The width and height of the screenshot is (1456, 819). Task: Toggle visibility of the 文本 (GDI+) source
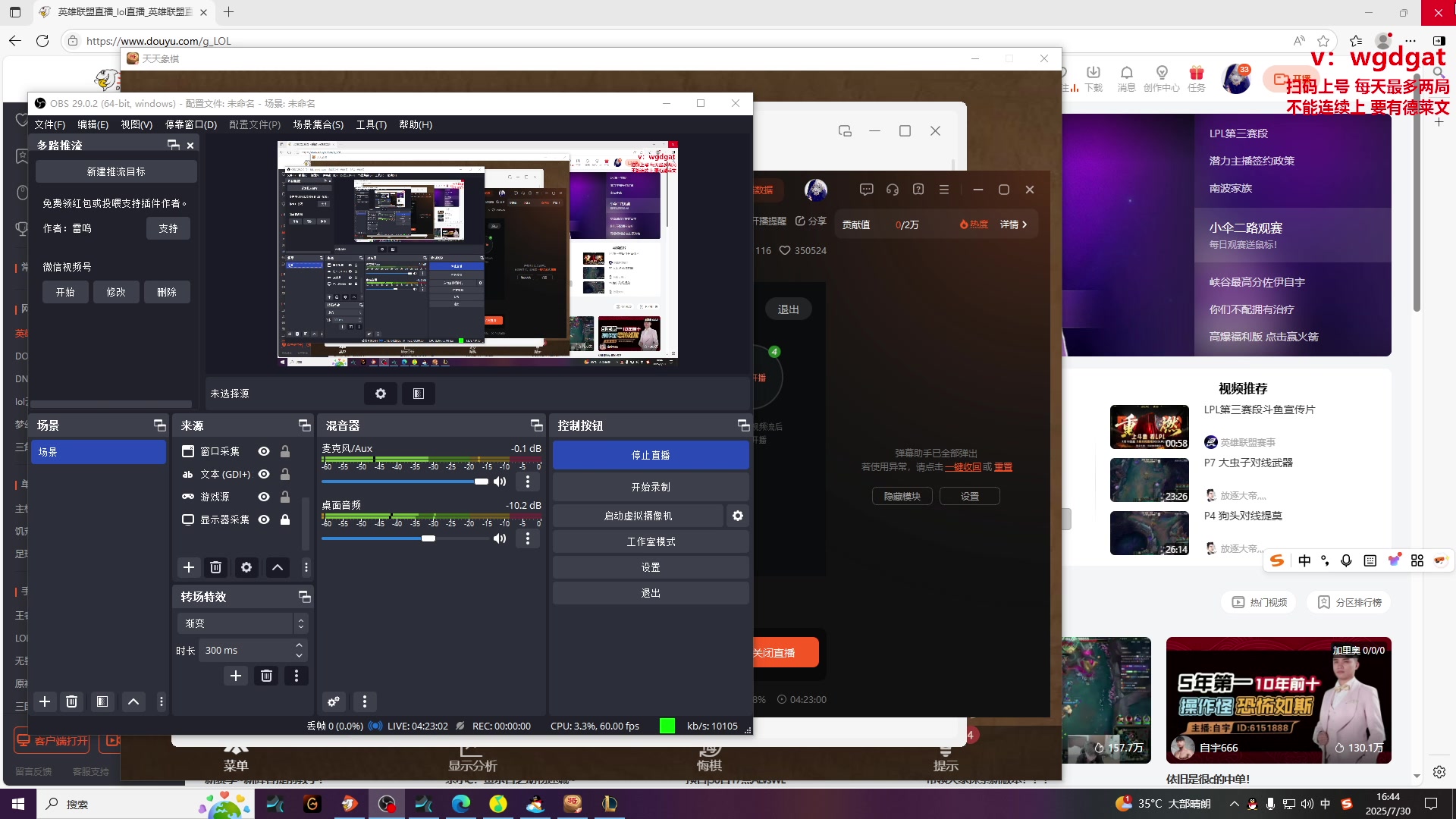pyautogui.click(x=264, y=474)
